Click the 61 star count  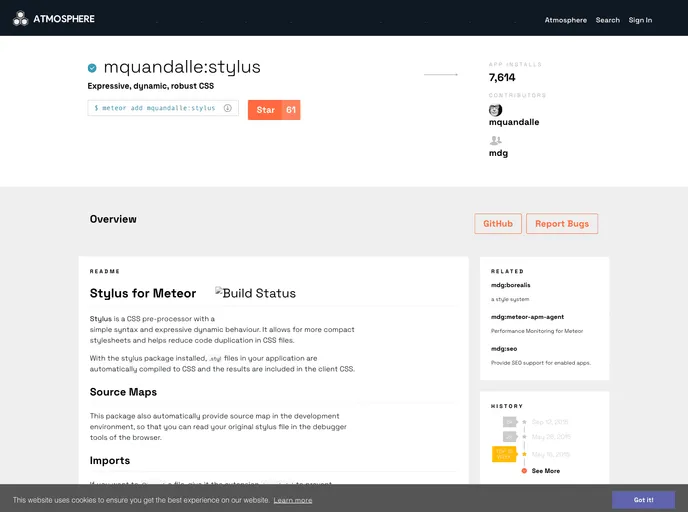(x=291, y=110)
